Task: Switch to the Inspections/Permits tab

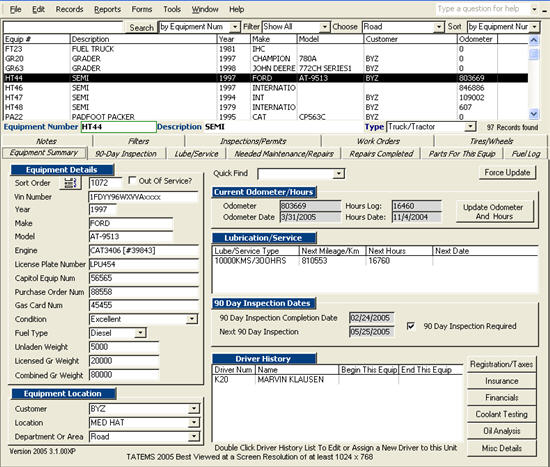Action: point(253,141)
